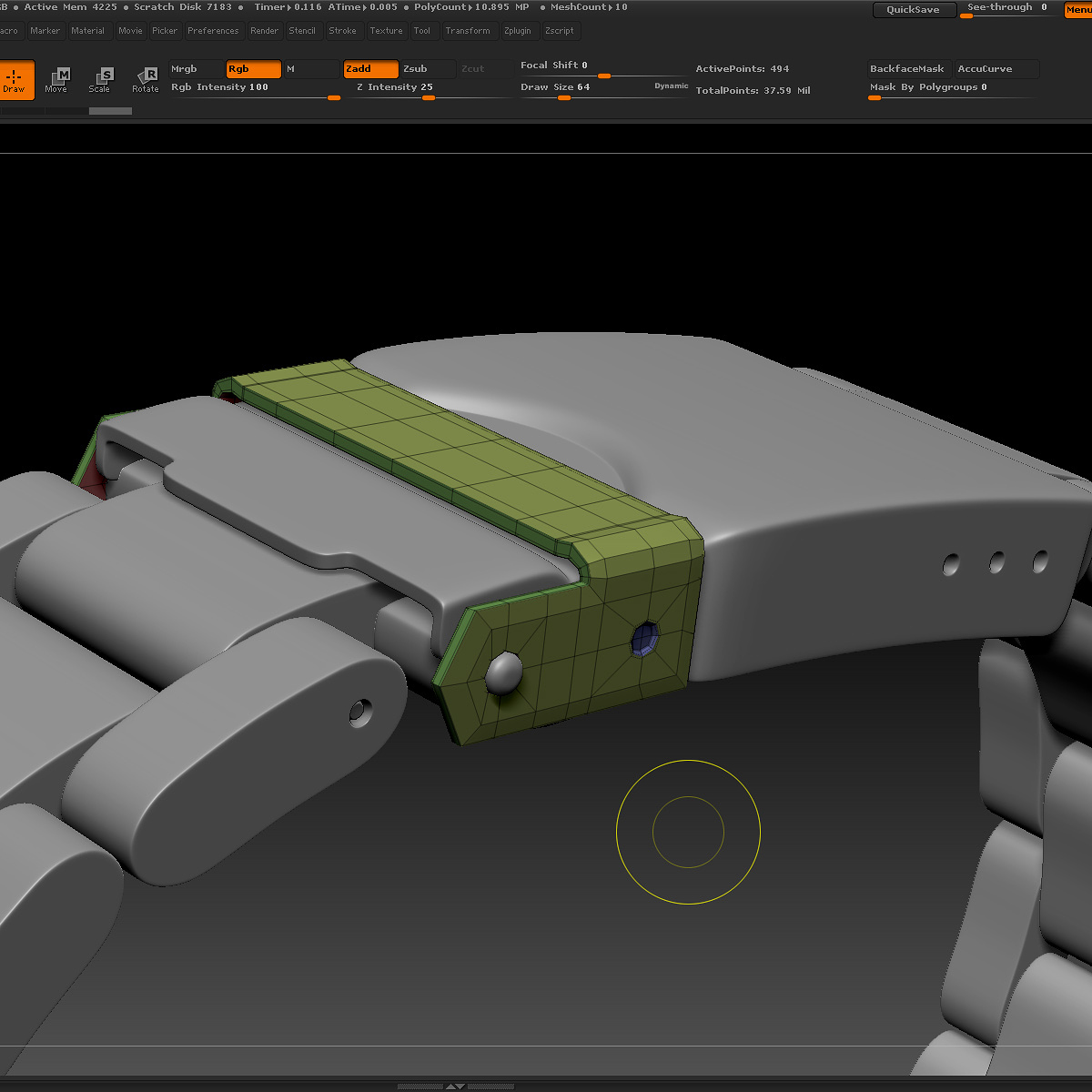Click the 'Active Mem 4225' status readout
The width and height of the screenshot is (1092, 1092).
click(71, 7)
